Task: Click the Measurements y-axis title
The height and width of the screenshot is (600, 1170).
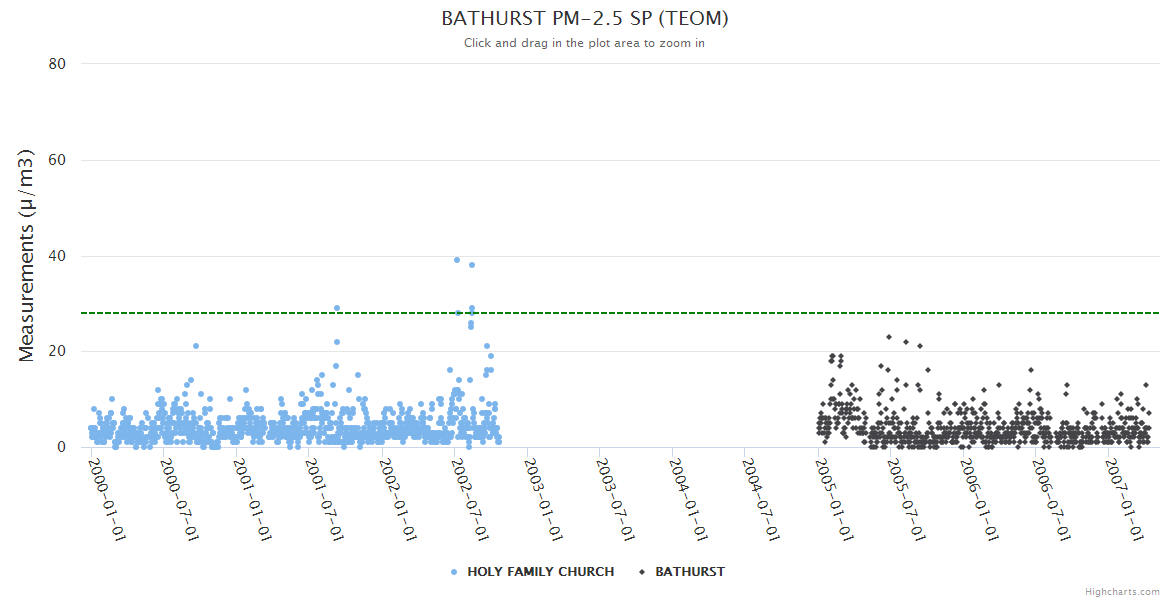Action: click(x=27, y=255)
